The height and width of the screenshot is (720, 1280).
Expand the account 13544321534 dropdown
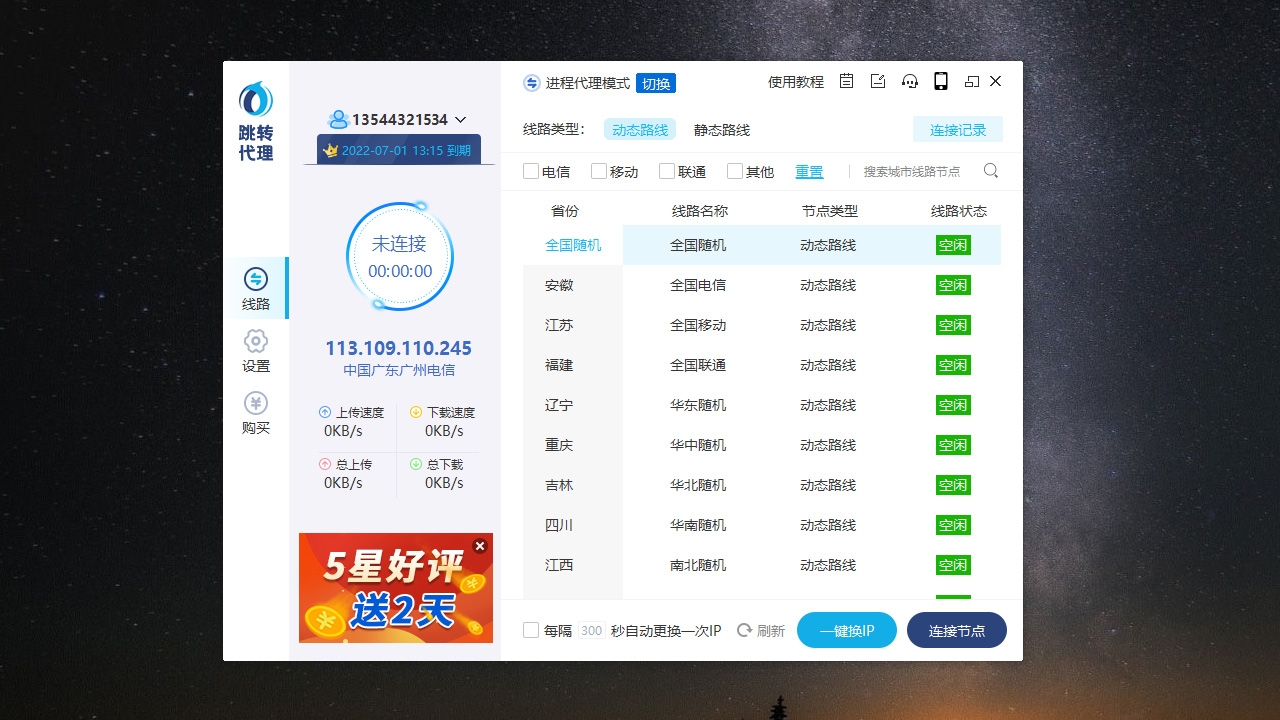click(x=460, y=120)
